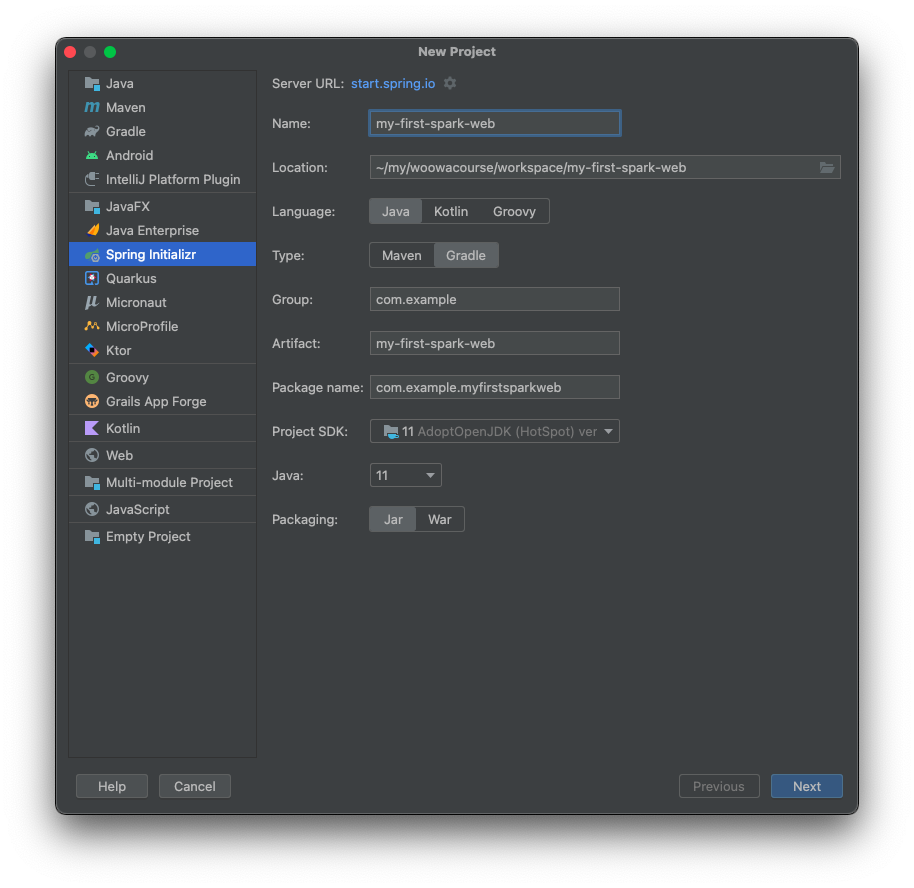Select Kotlin as the language

pyautogui.click(x=451, y=211)
